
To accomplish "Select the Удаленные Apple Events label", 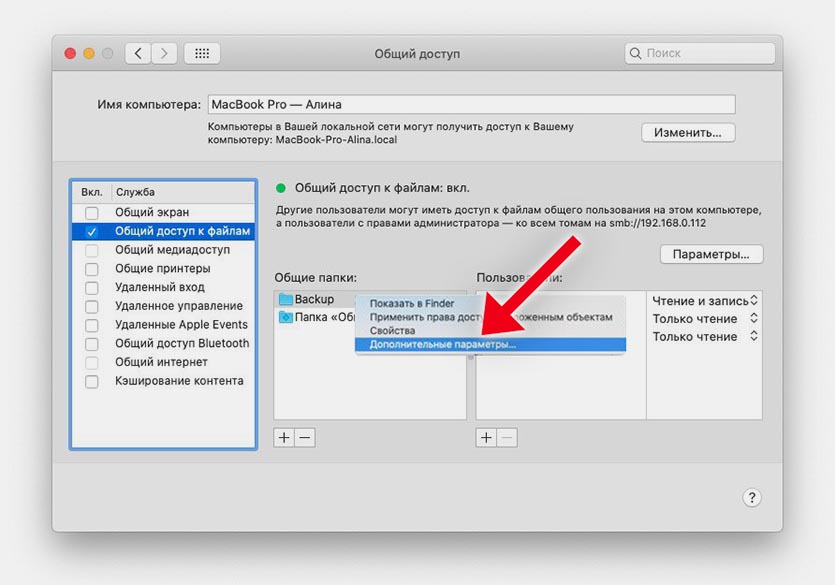I will 181,324.
